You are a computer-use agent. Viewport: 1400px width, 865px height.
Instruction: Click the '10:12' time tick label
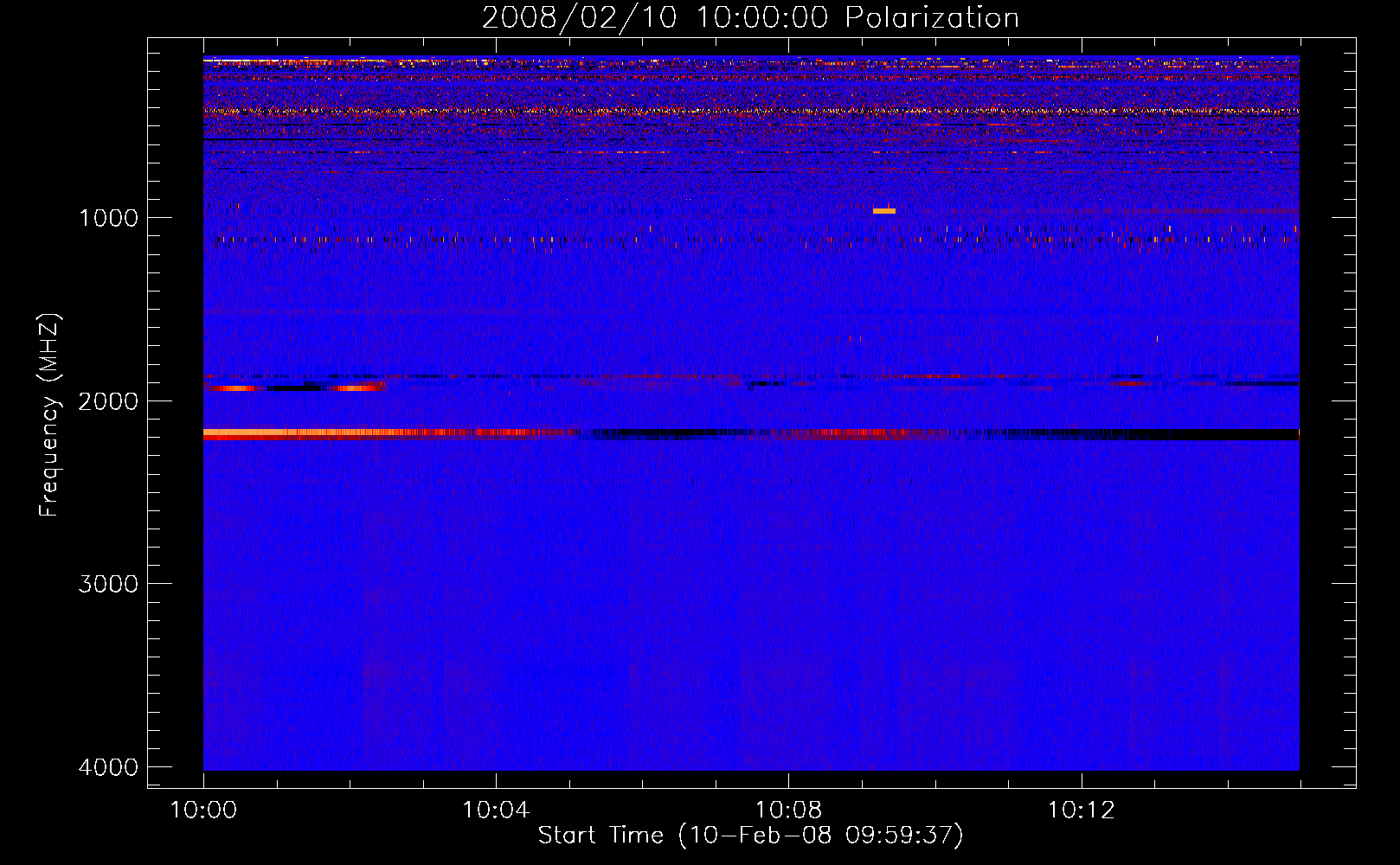[x=1081, y=811]
